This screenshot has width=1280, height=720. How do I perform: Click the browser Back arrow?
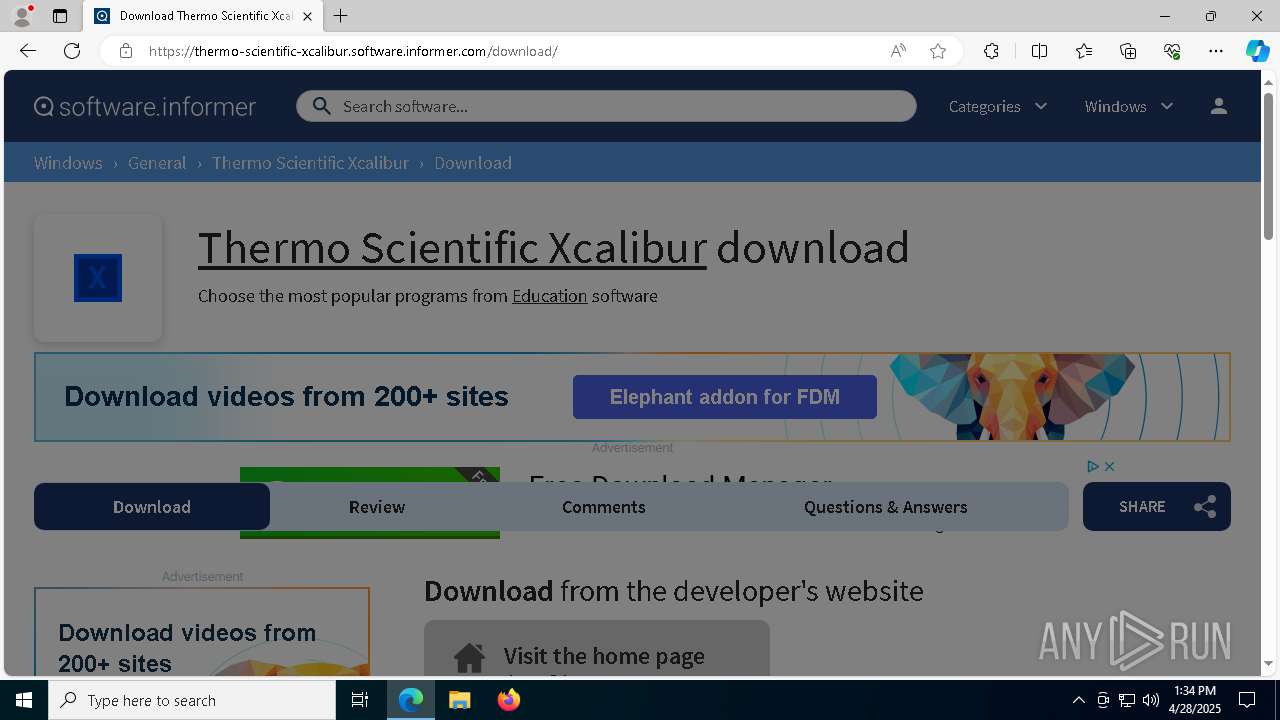pyautogui.click(x=28, y=51)
